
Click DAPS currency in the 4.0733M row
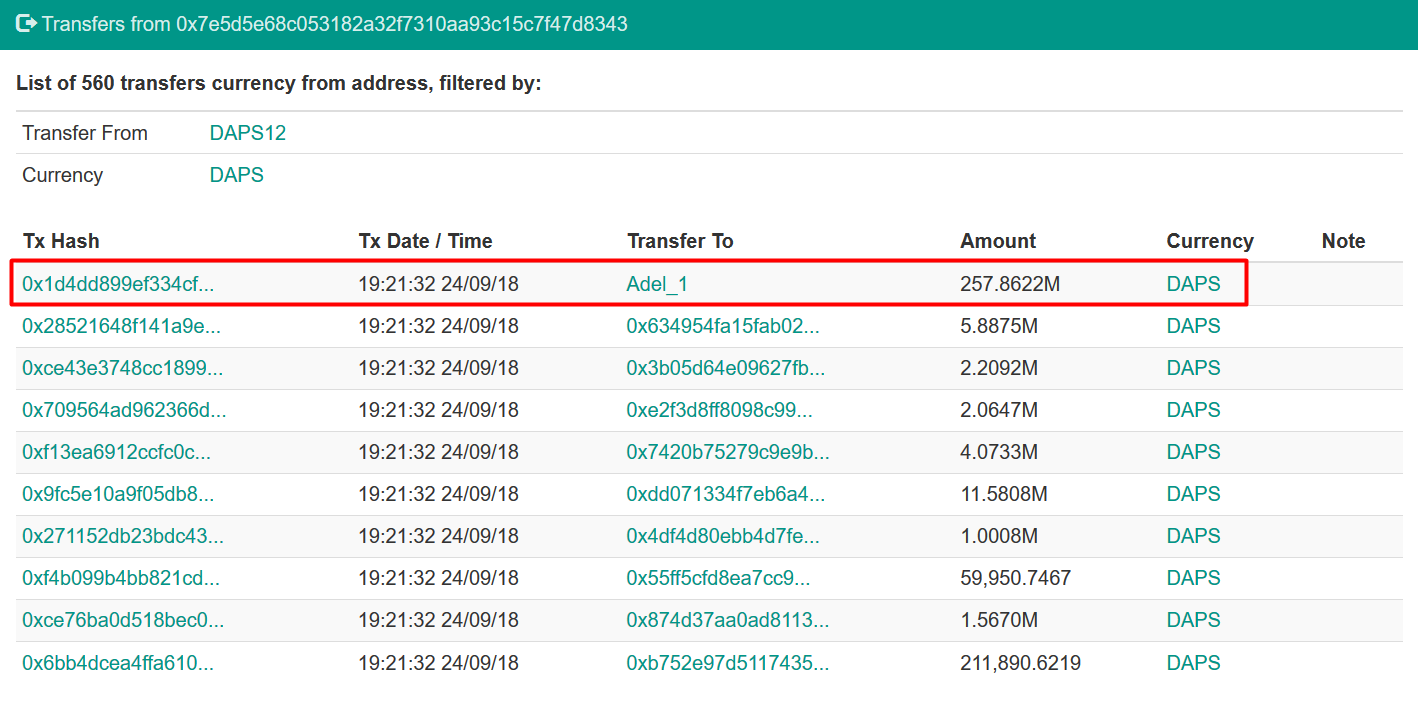coord(1194,452)
